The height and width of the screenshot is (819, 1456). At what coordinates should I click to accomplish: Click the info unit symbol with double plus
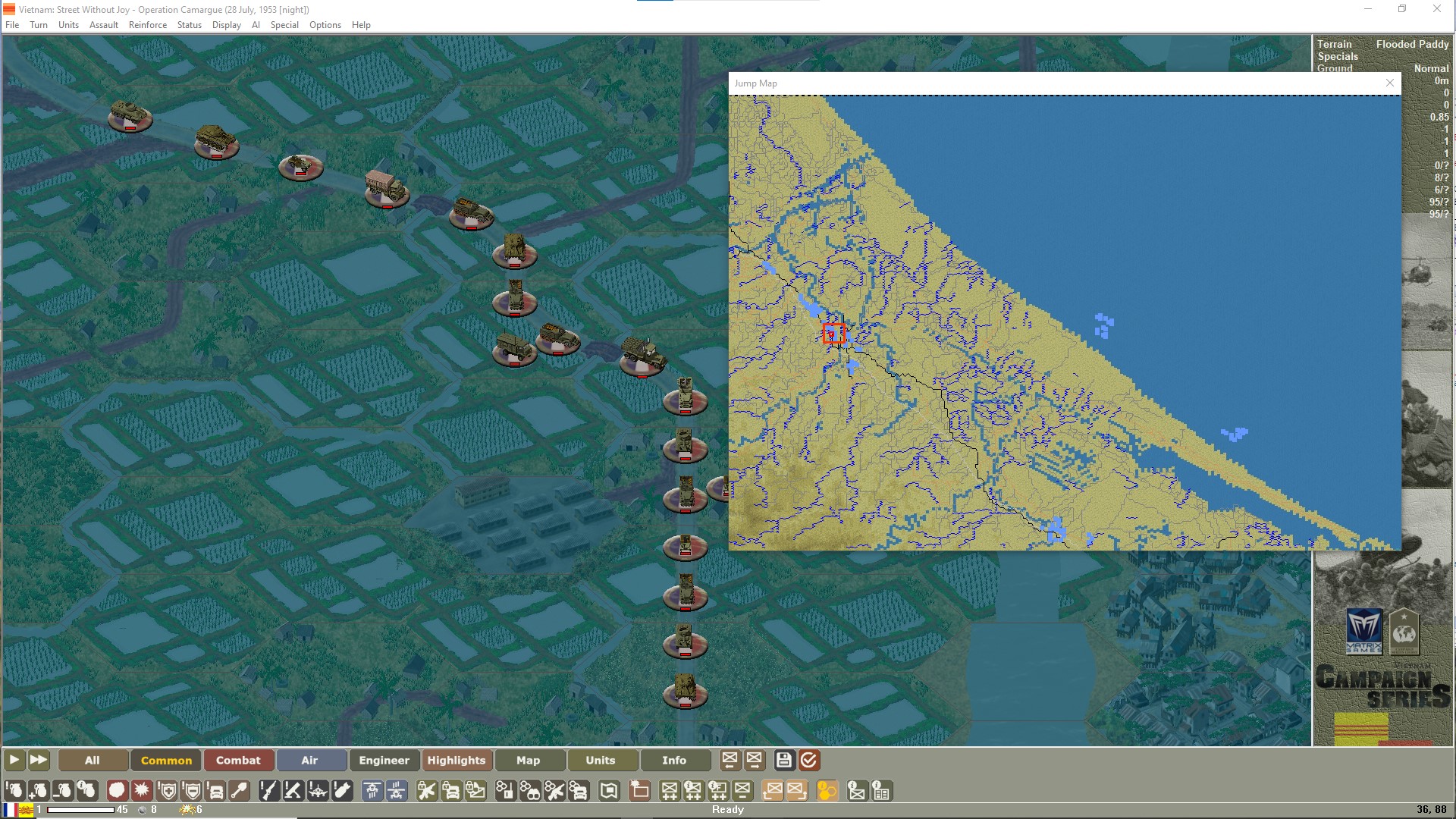click(x=693, y=791)
